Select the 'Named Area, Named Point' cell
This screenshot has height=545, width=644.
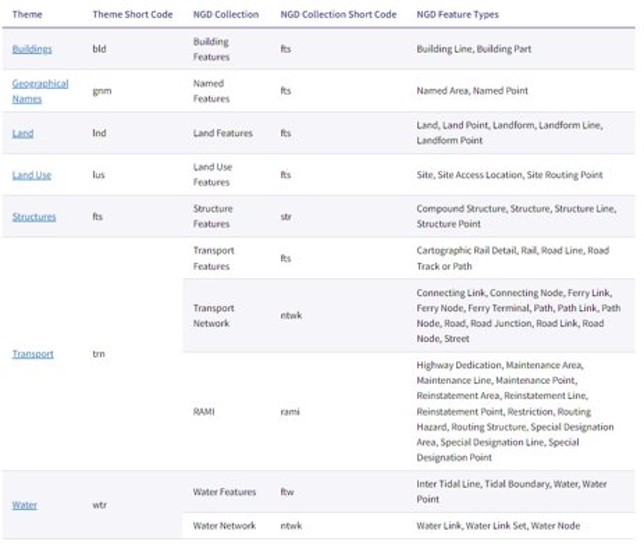coord(472,90)
